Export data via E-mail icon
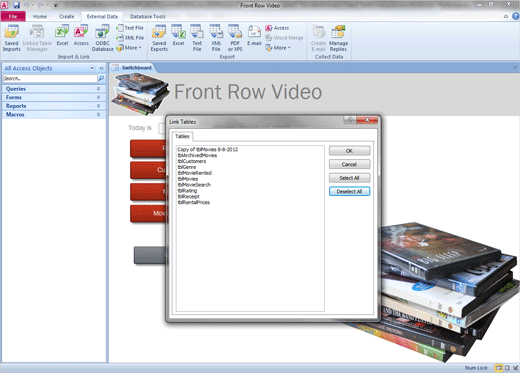Screen dimensions: 520x373 pos(254,36)
